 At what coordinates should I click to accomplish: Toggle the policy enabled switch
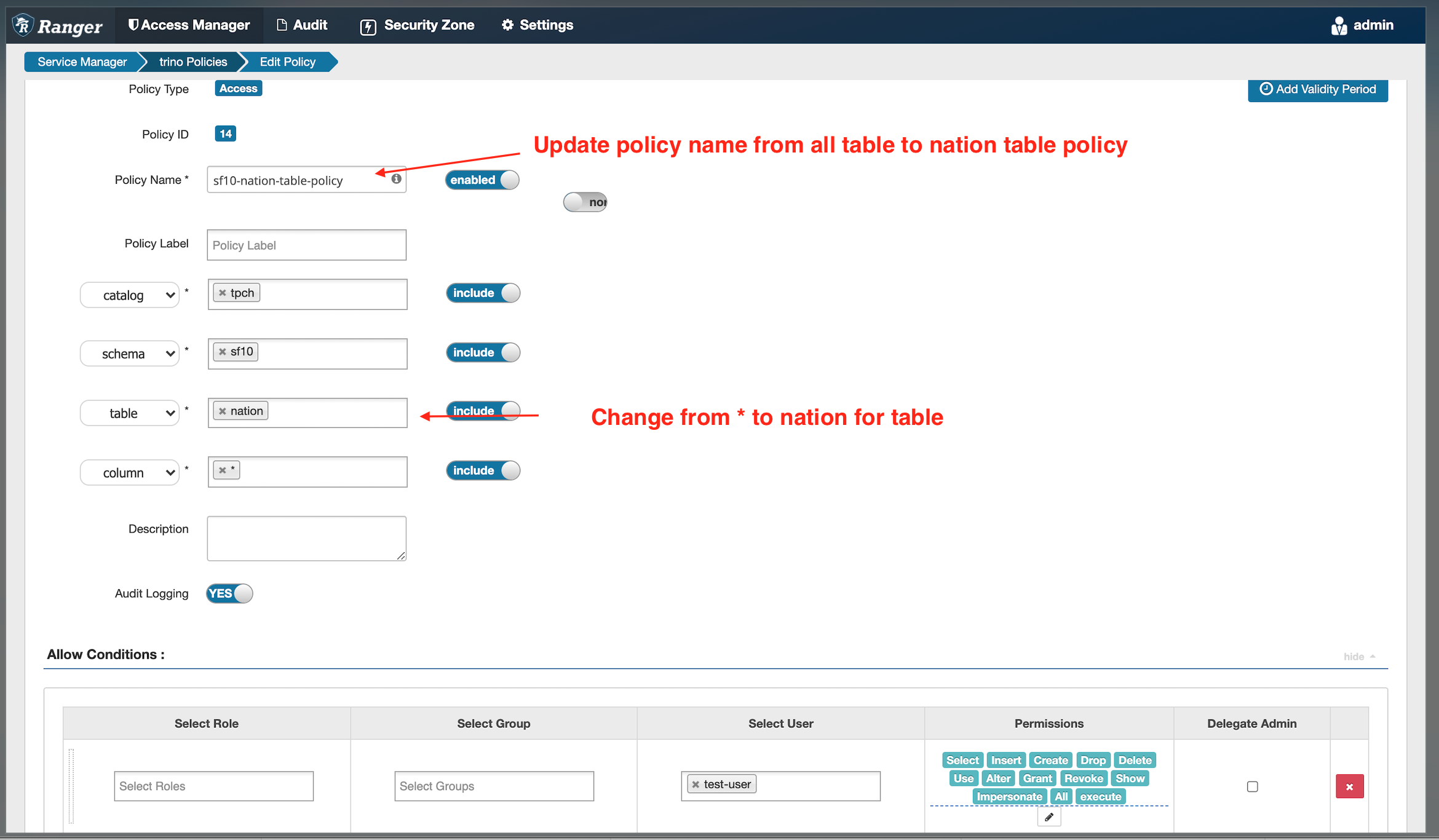pos(483,180)
